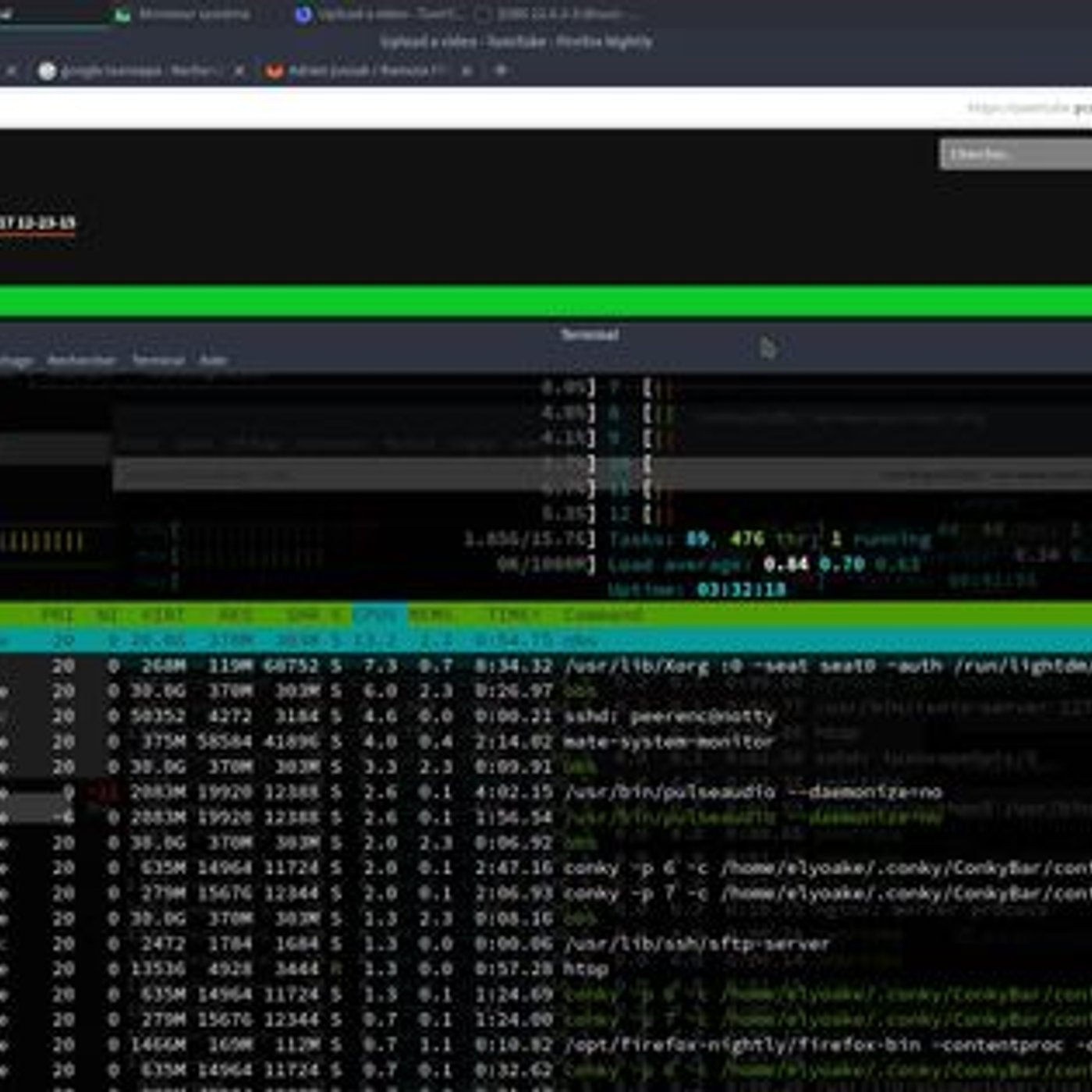This screenshot has height=1092, width=1092.
Task: Select the conky -p 6 row with time 2:47.16
Action: coord(546,868)
